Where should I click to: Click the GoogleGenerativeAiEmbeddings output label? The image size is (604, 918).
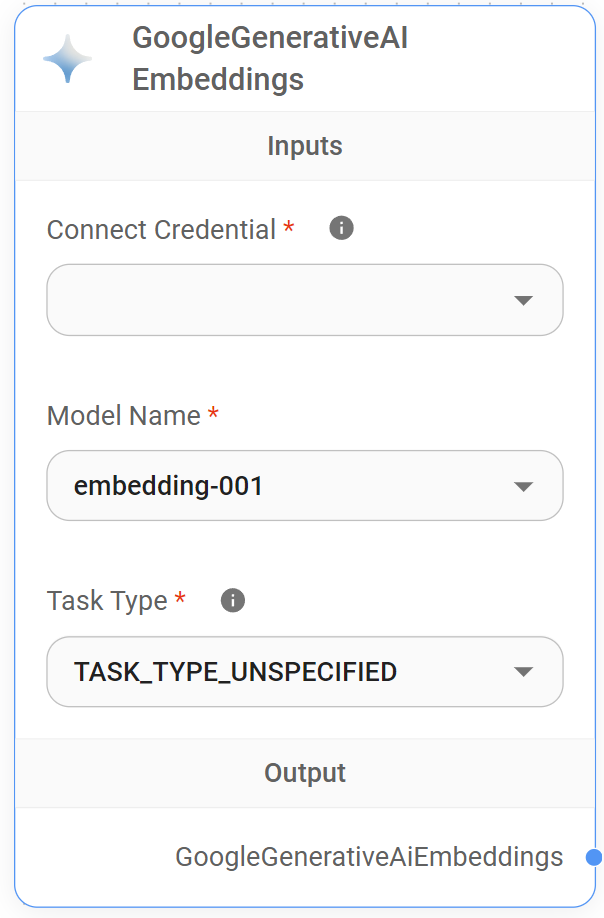point(369,857)
